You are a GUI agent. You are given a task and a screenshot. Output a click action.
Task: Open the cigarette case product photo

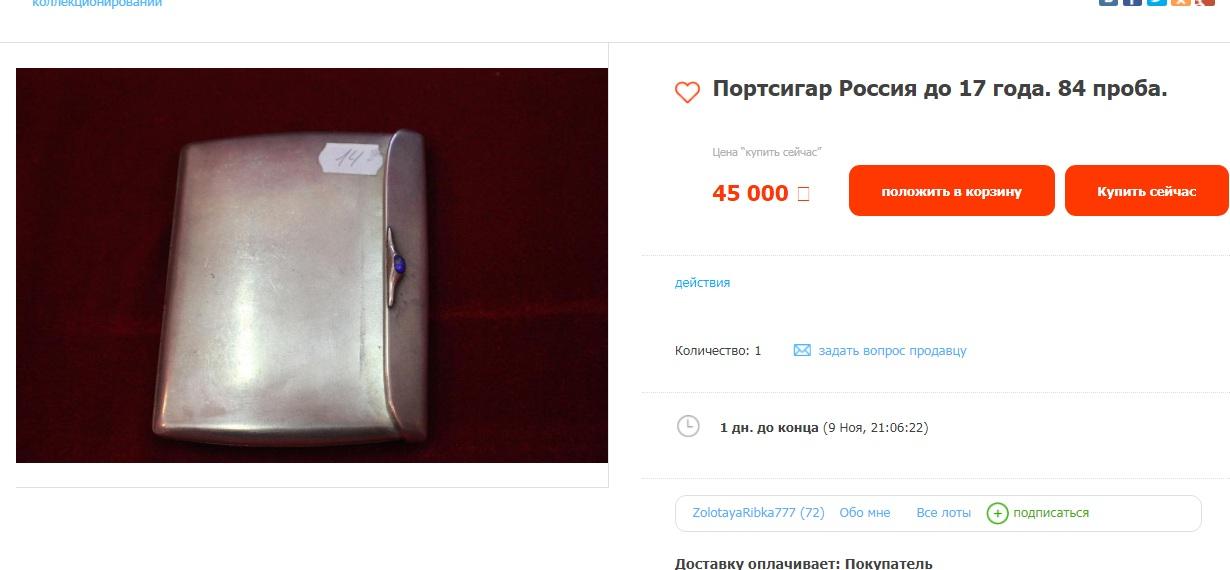(312, 265)
